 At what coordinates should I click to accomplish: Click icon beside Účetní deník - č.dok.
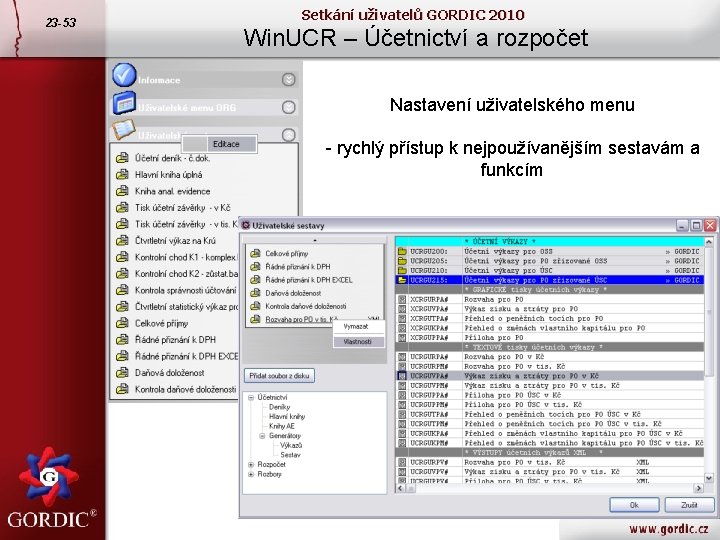pos(122,158)
